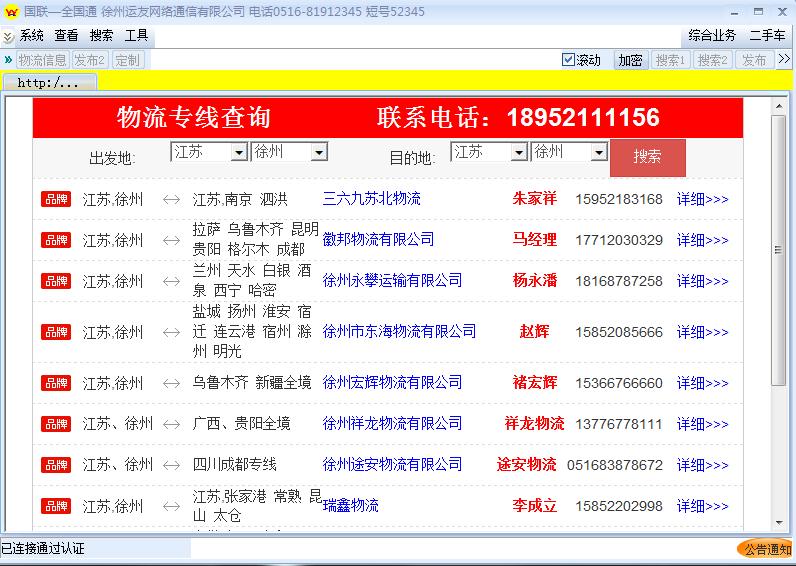
Task: Open 详细>>> for 马经理 row
Action: [703, 240]
